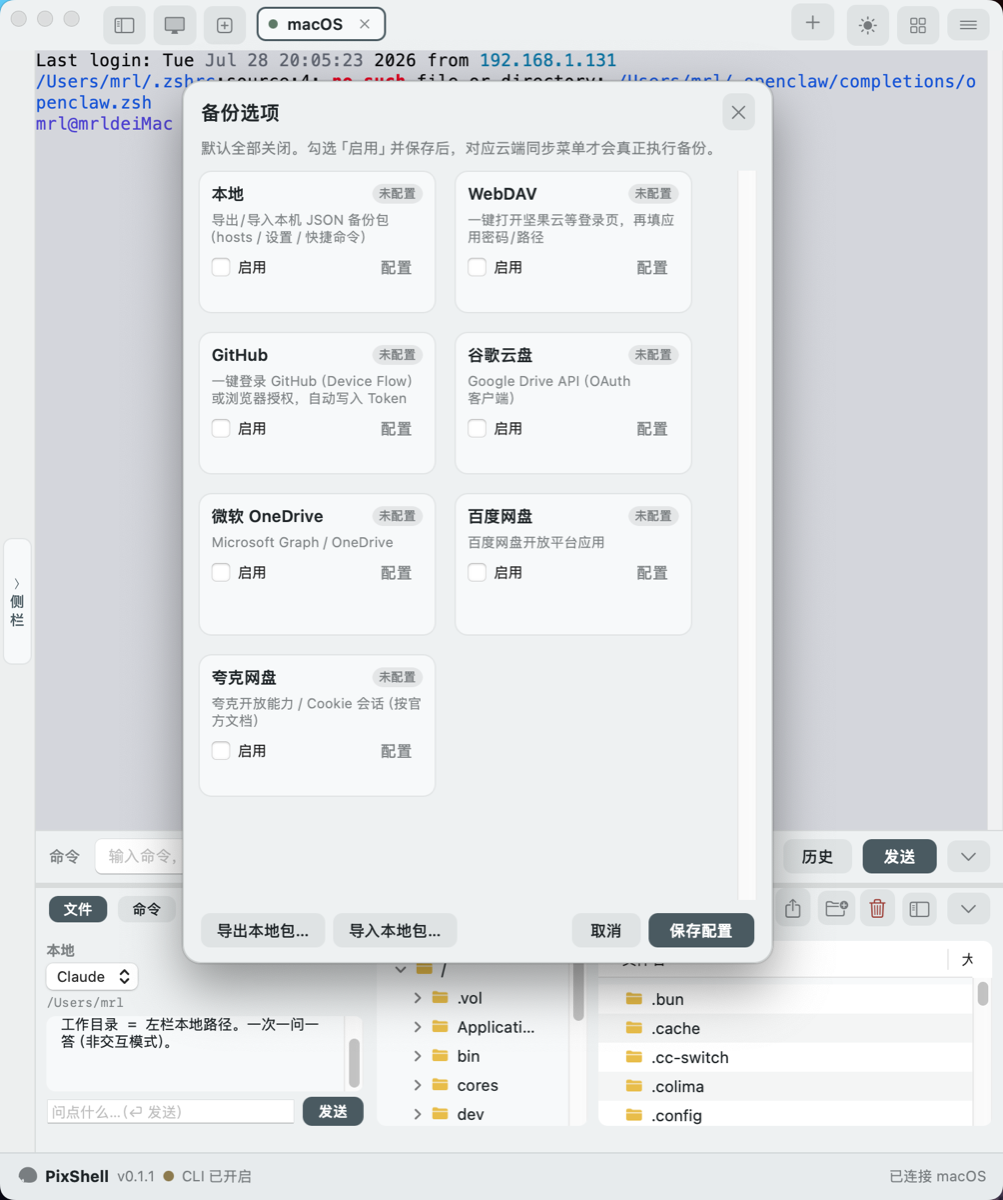Click the .config folder icon
The width and height of the screenshot is (1003, 1200).
pos(633,1115)
